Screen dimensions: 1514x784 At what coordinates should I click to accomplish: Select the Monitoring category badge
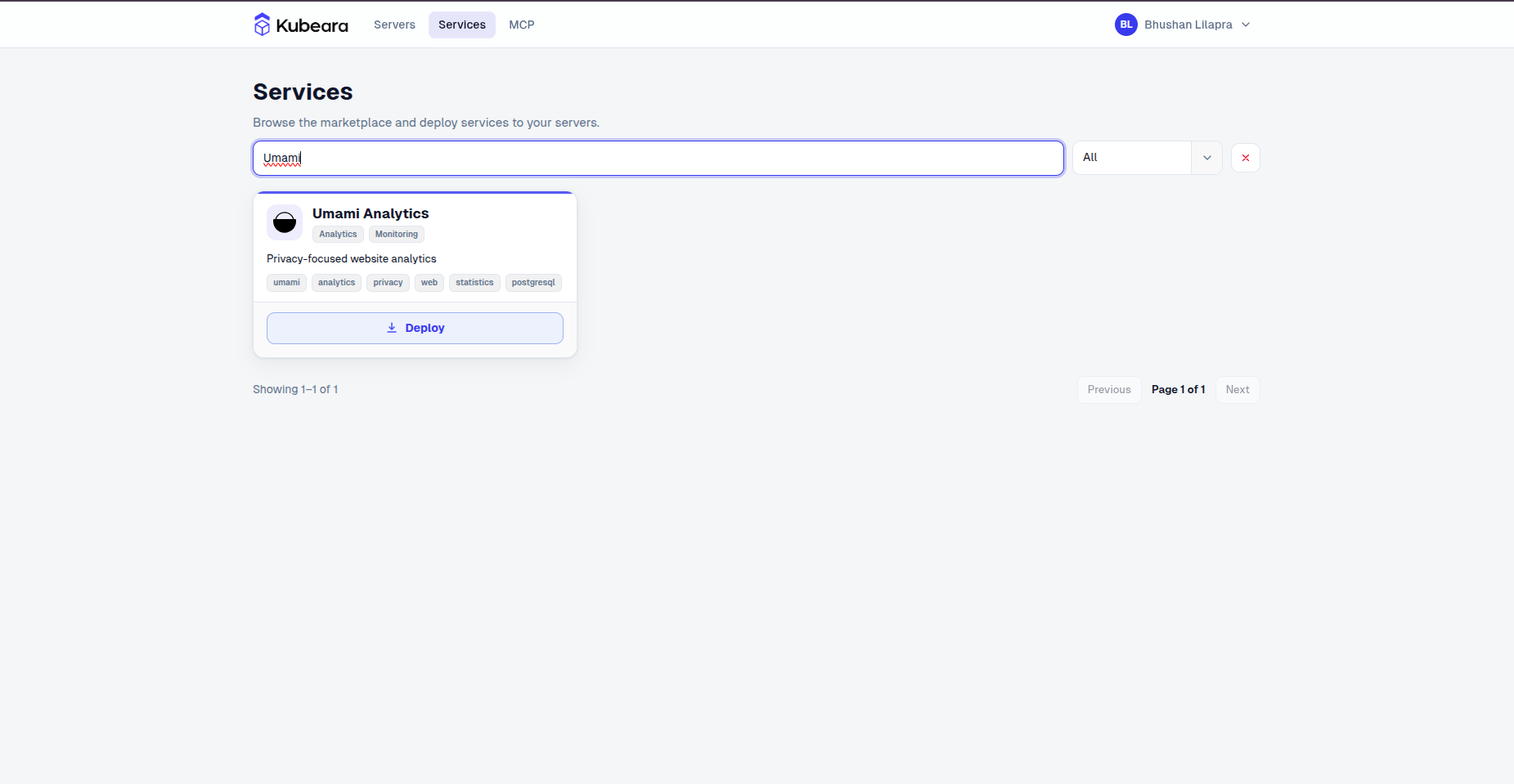click(x=397, y=235)
